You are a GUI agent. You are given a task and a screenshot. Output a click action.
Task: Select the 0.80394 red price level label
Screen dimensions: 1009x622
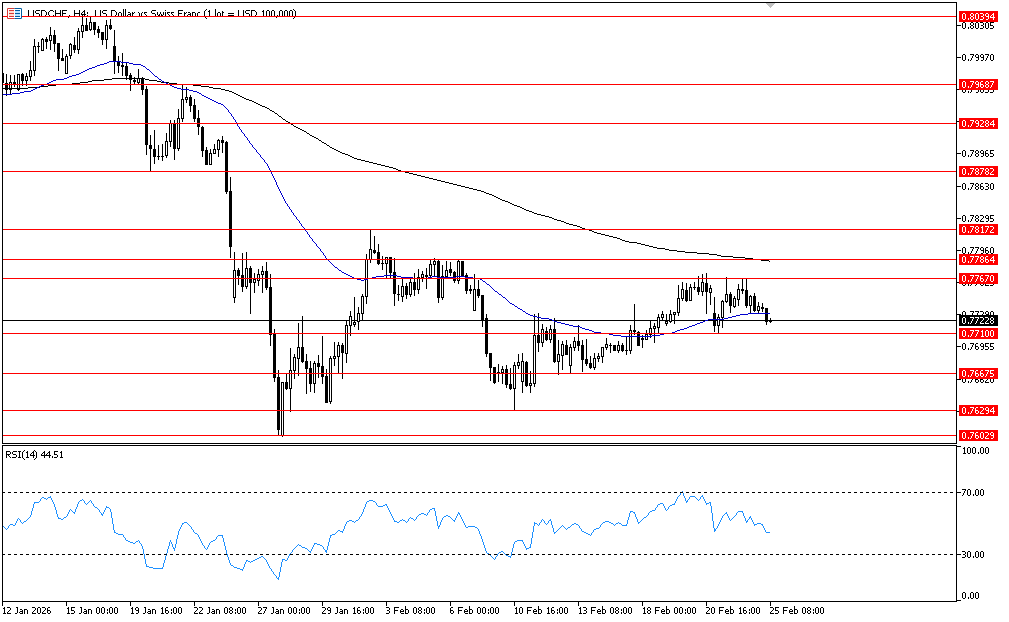click(975, 17)
